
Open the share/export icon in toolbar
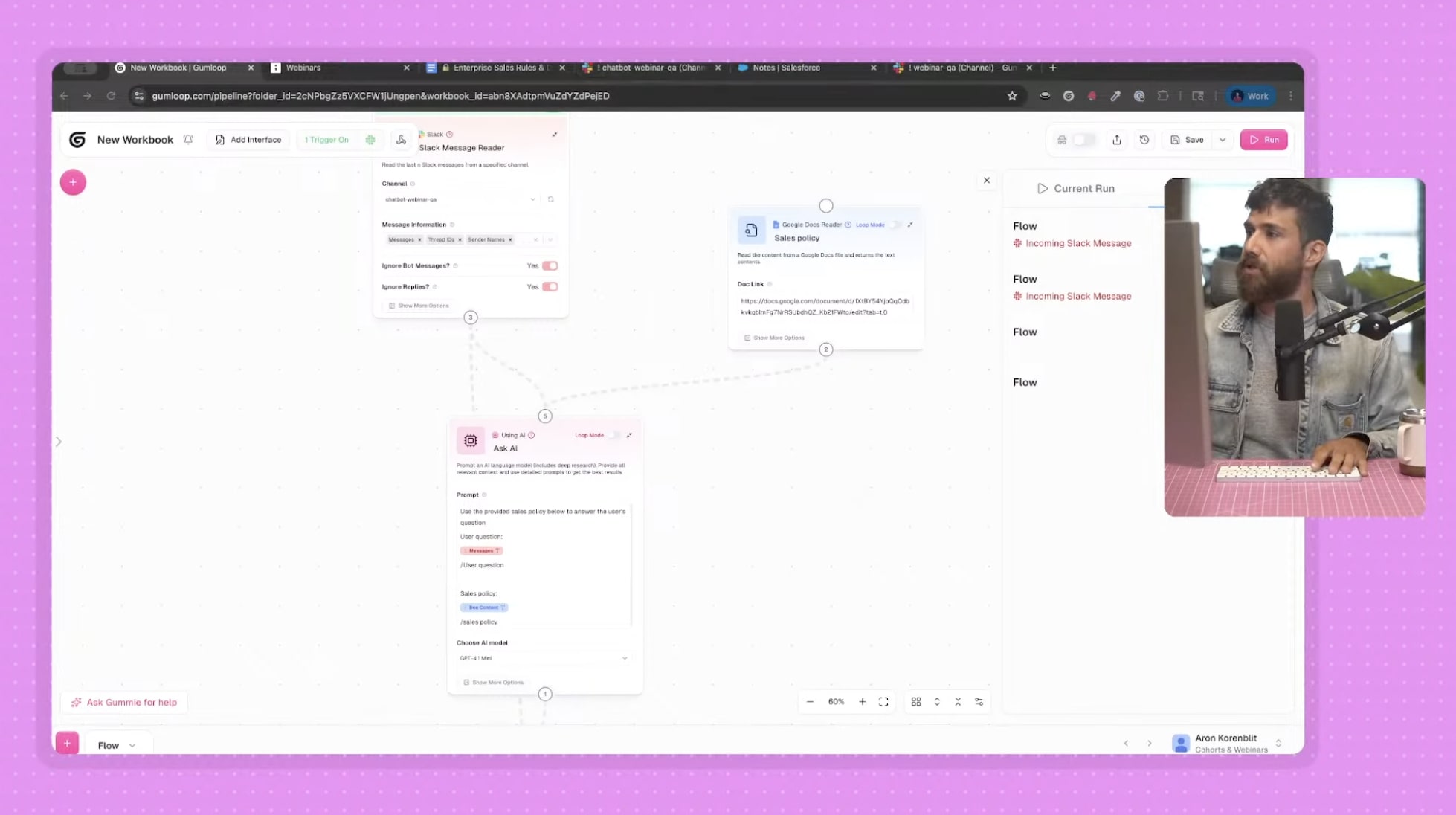(1117, 140)
